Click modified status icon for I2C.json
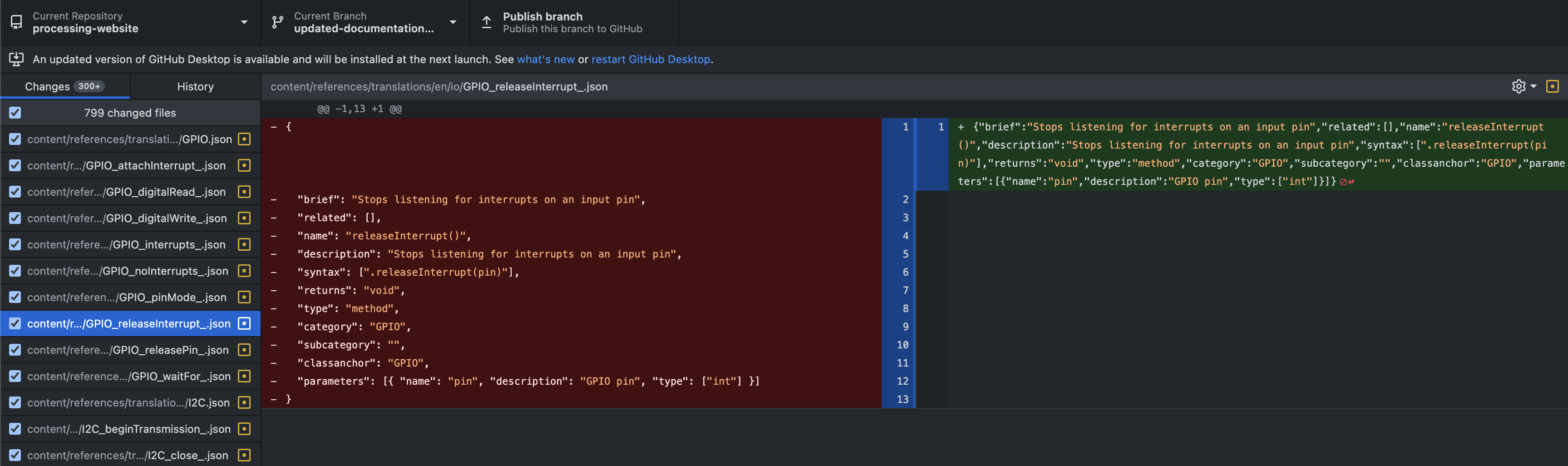The image size is (1568, 466). point(244,402)
